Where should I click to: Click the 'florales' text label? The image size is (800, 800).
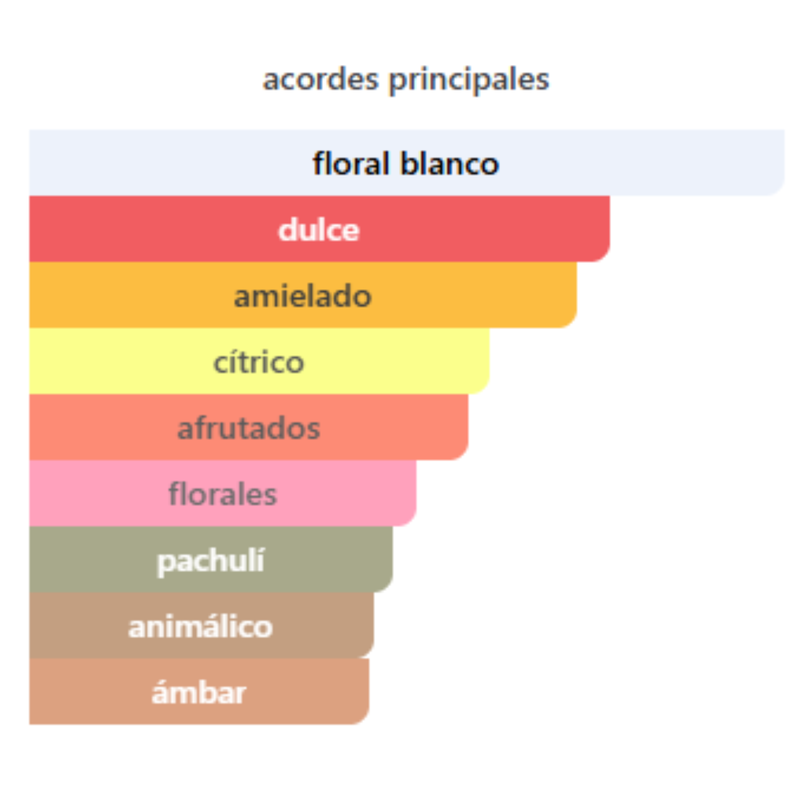pos(222,494)
